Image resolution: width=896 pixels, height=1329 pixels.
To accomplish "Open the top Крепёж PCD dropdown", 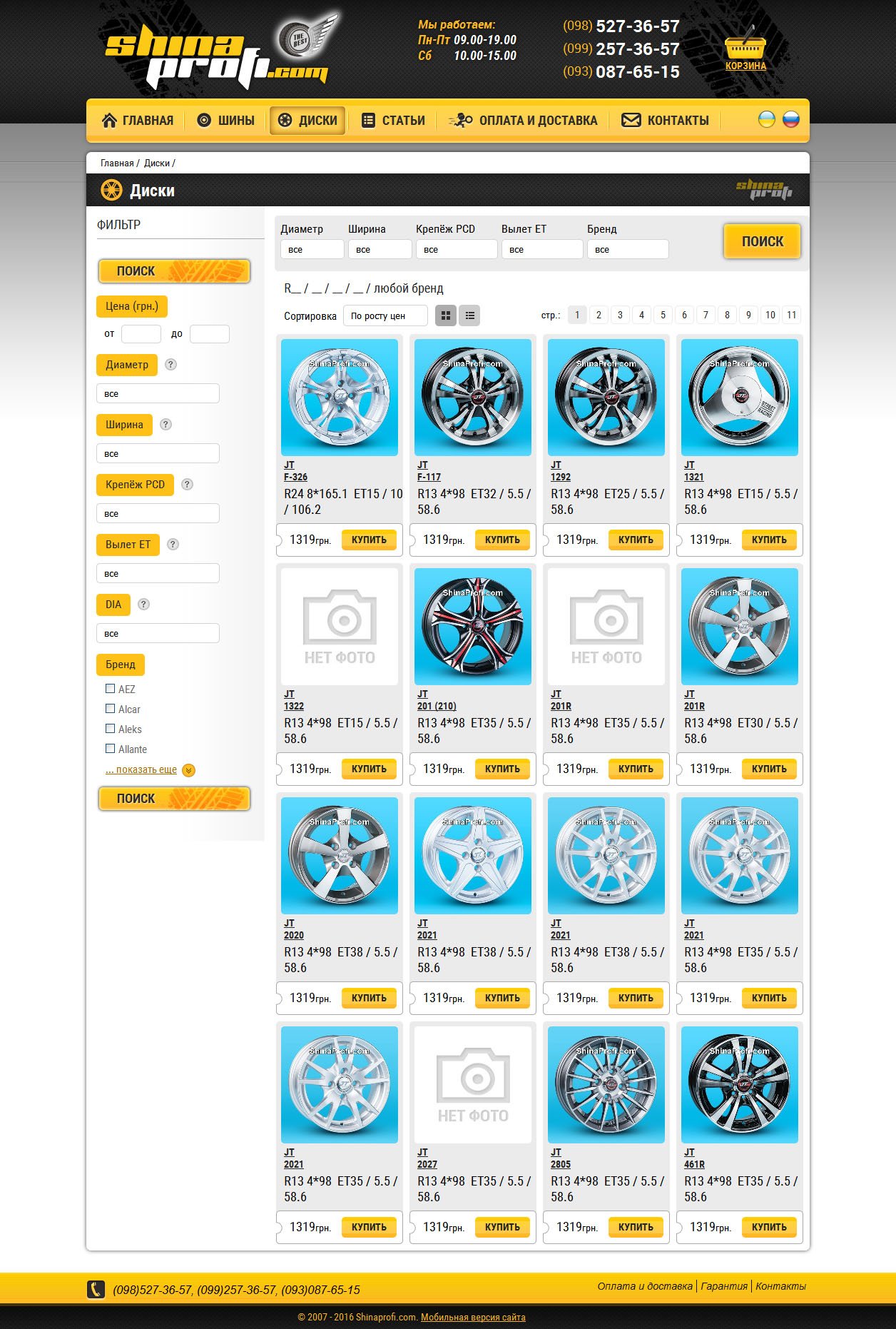I will coord(457,250).
